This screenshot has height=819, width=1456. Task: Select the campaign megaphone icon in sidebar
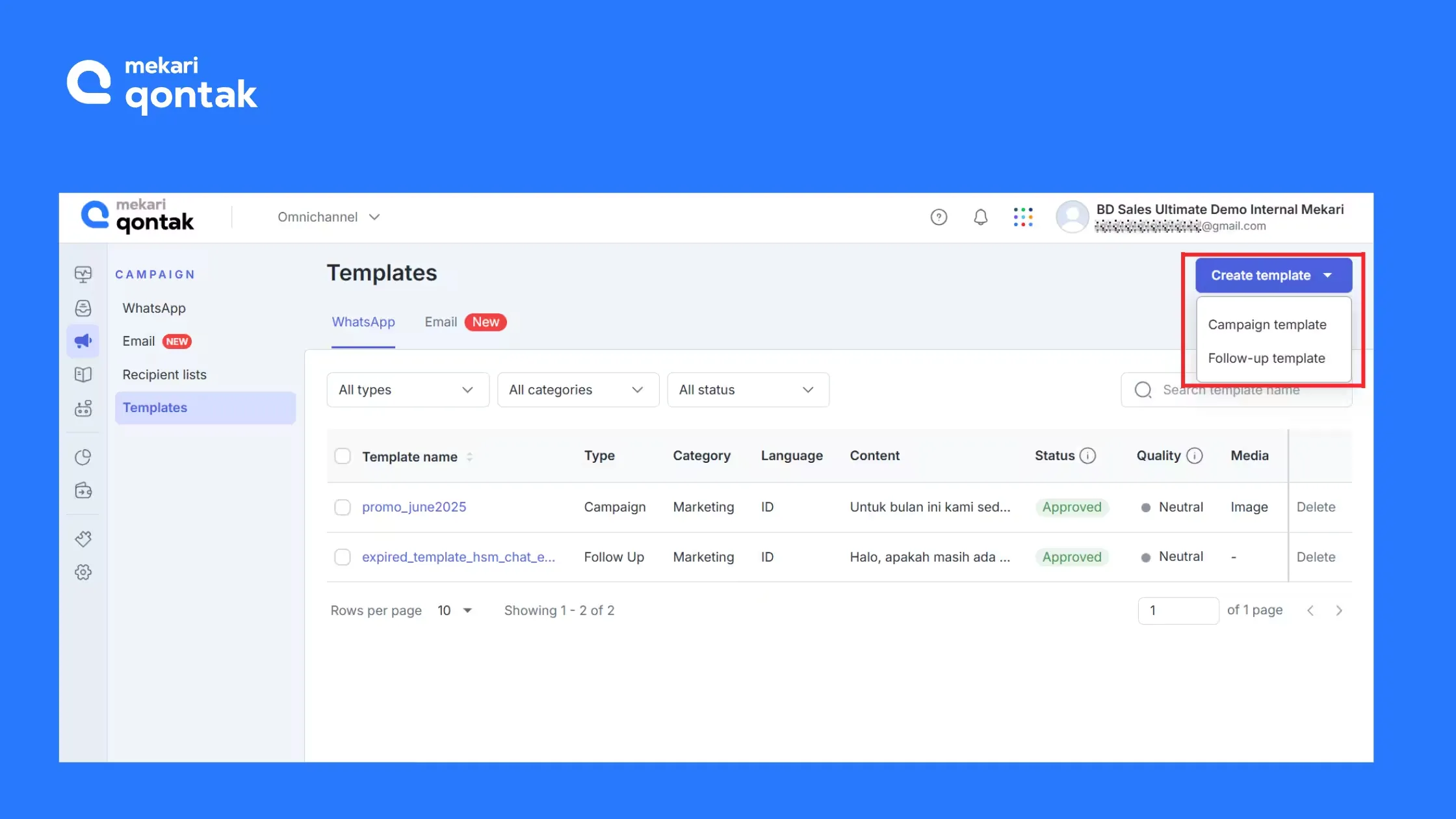(83, 341)
